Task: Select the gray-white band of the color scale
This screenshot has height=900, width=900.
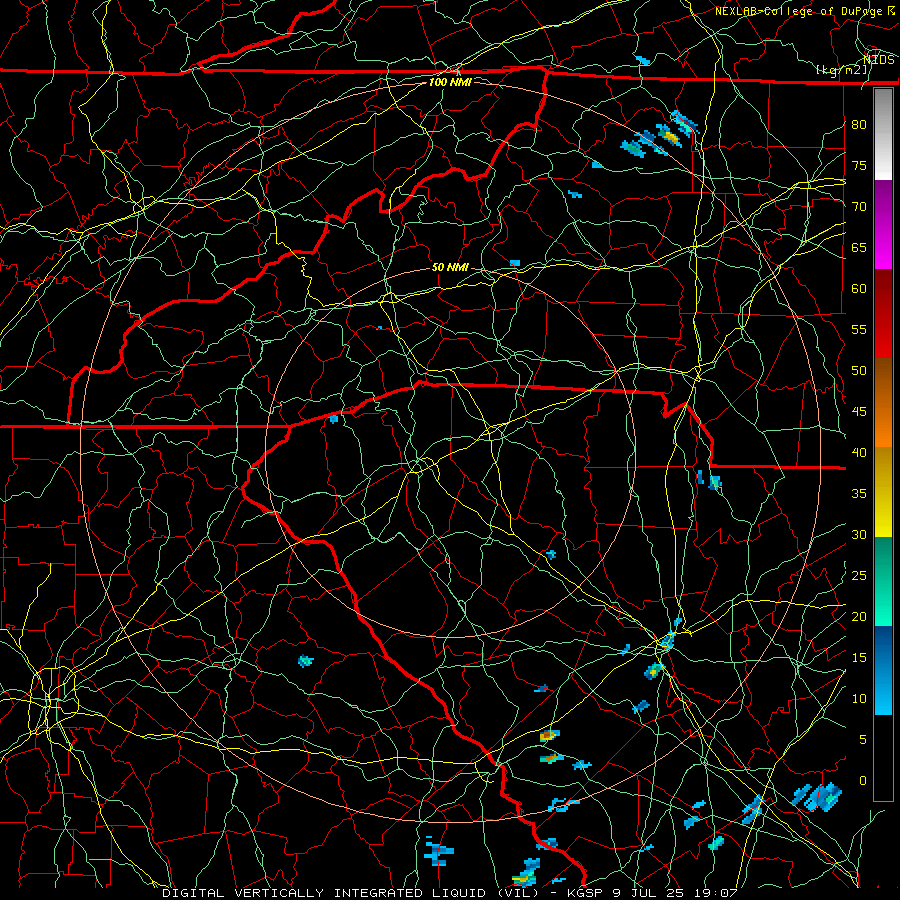Action: [x=883, y=134]
